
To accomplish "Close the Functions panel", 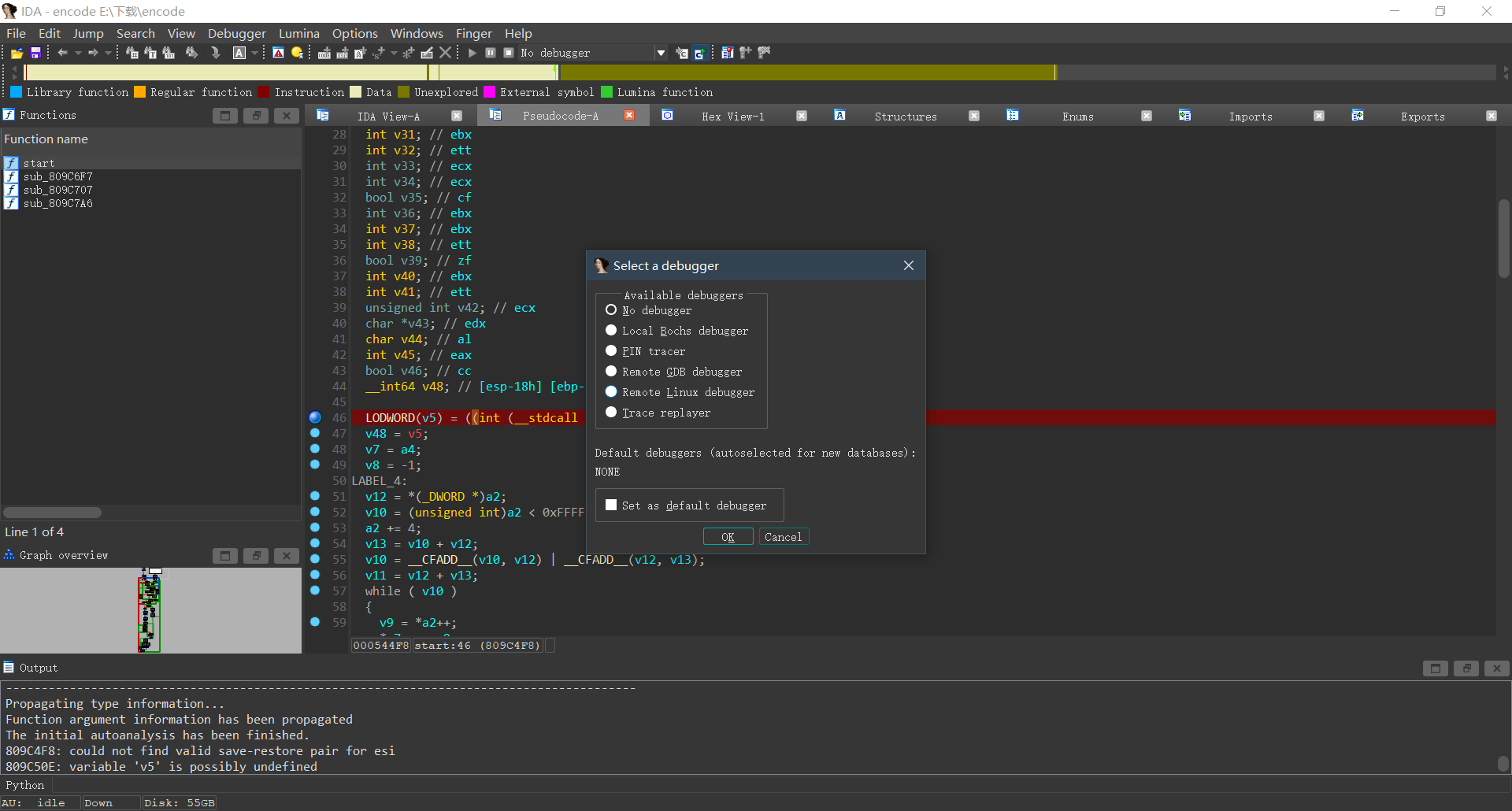I will click(x=287, y=116).
